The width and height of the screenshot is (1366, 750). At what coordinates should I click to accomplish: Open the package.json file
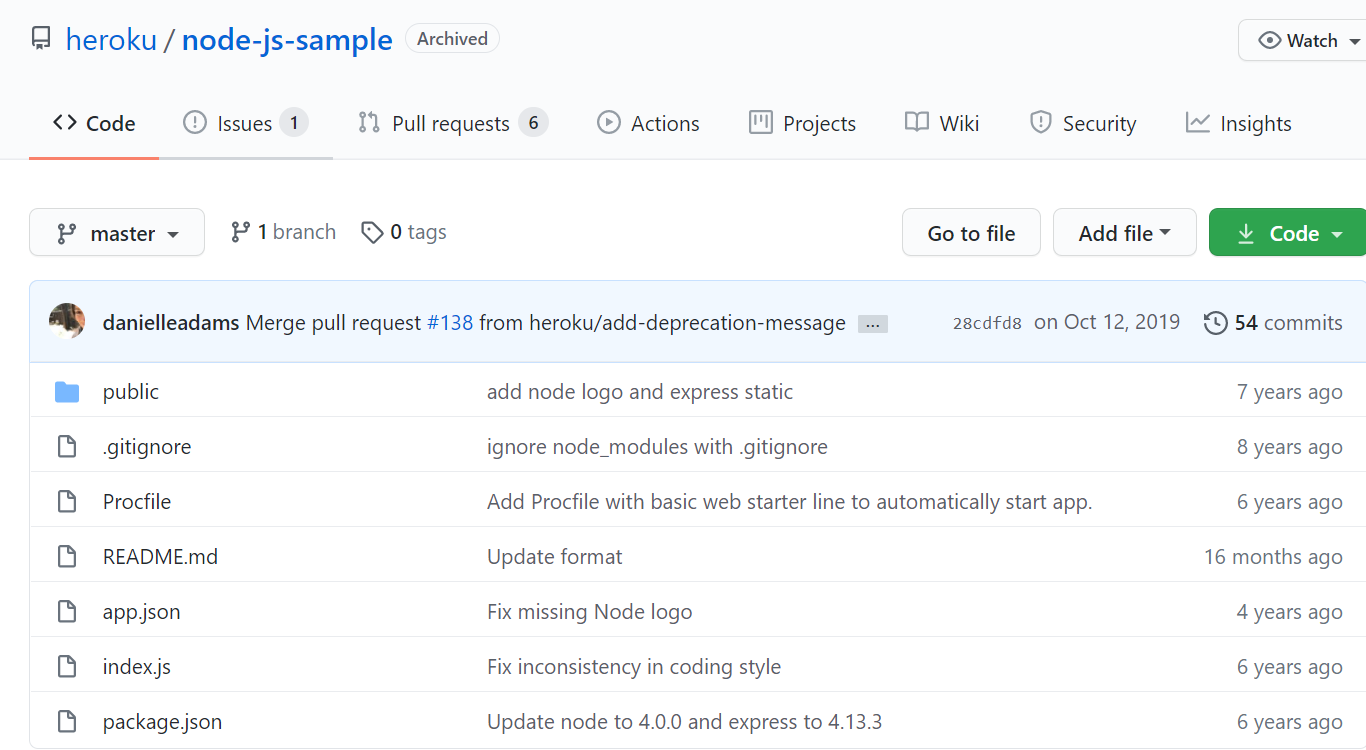tap(162, 722)
